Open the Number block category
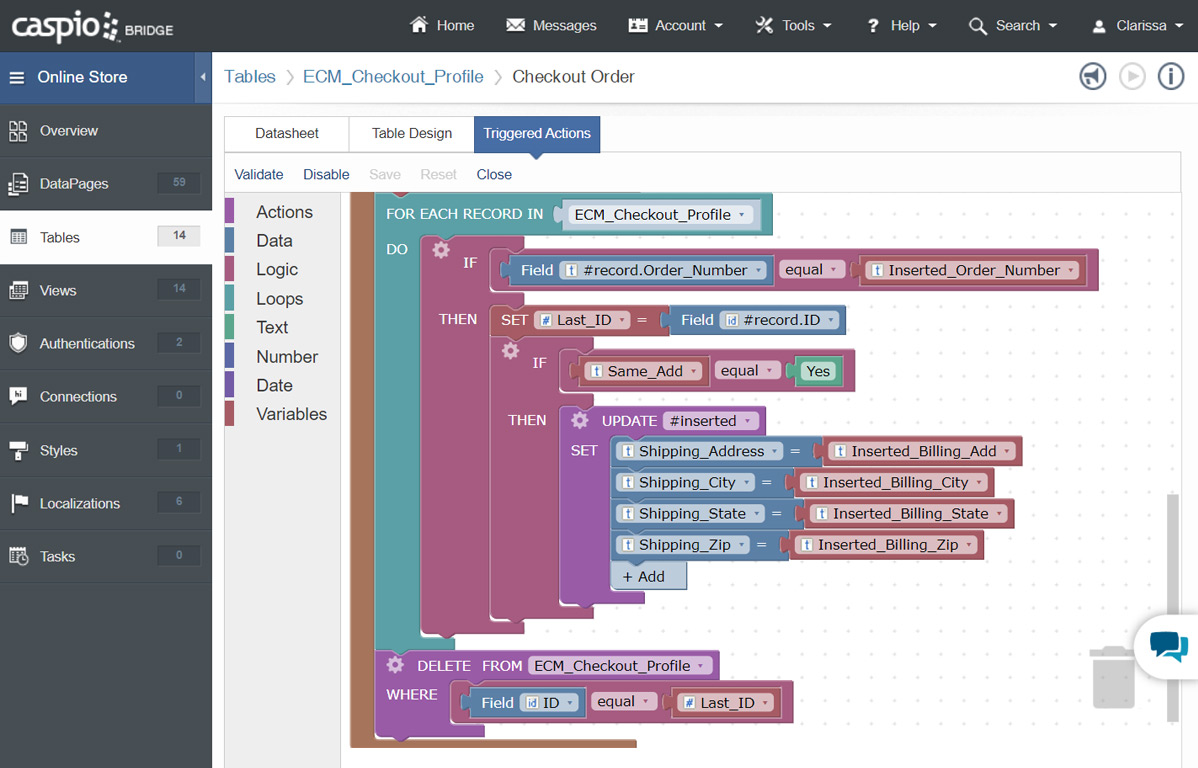The width and height of the screenshot is (1198, 768). (x=287, y=357)
